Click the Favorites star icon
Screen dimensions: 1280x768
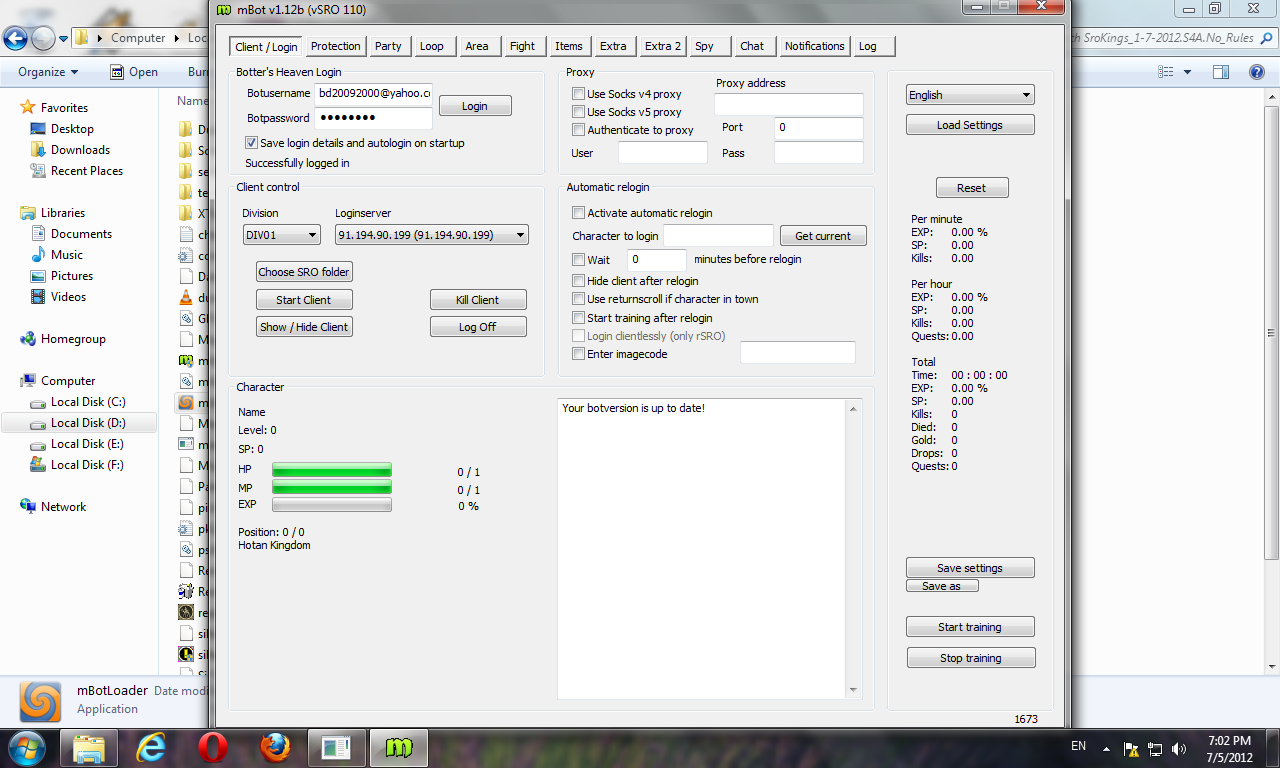(28, 107)
